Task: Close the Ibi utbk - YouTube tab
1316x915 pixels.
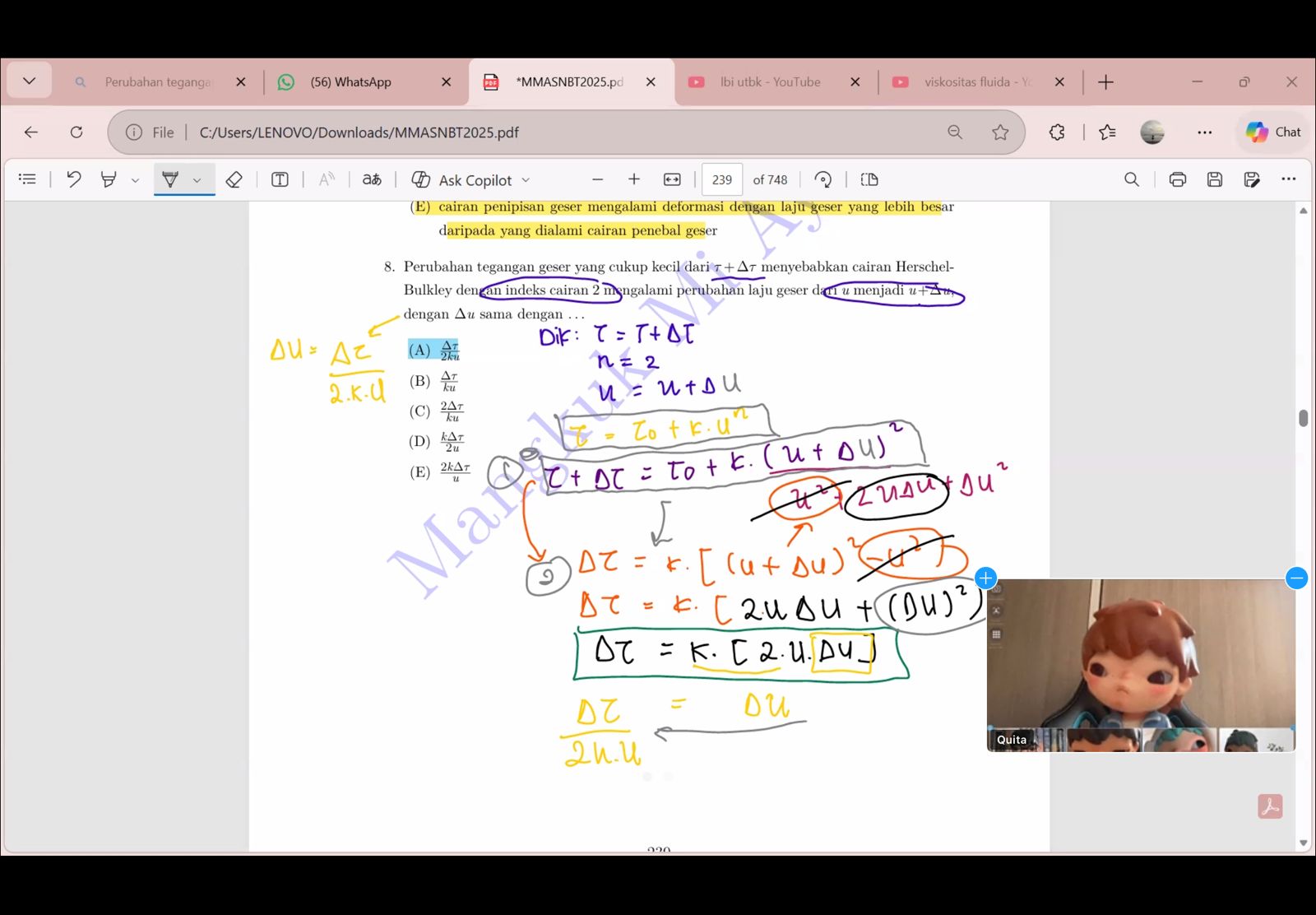Action: (x=855, y=82)
